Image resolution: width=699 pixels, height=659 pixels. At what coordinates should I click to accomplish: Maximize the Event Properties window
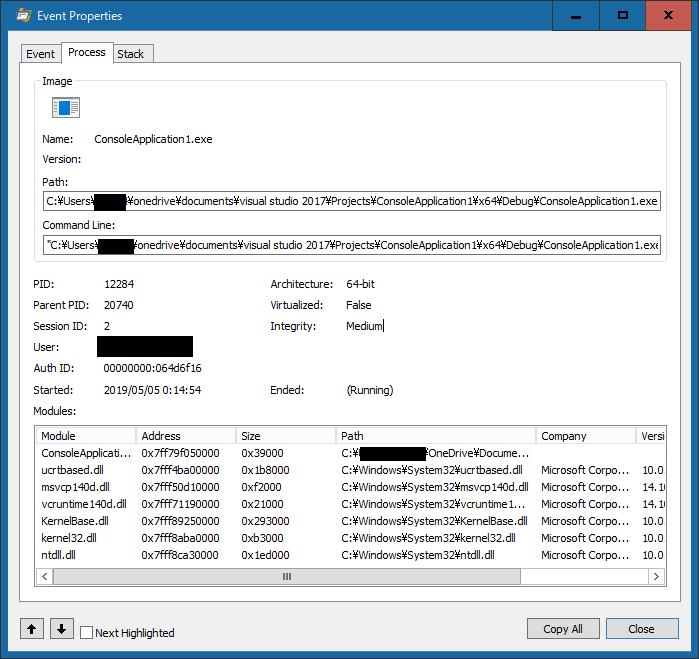click(x=623, y=16)
